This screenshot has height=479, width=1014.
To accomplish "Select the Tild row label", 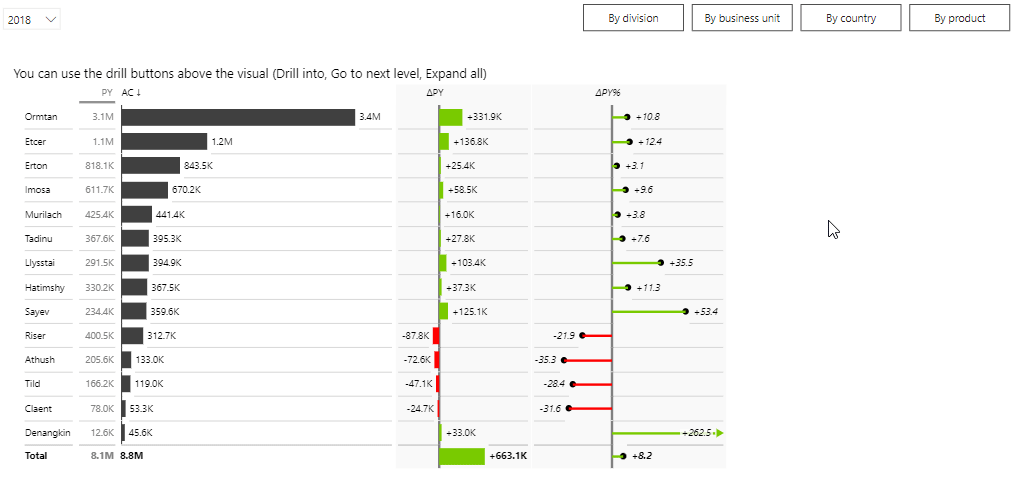I will point(33,384).
